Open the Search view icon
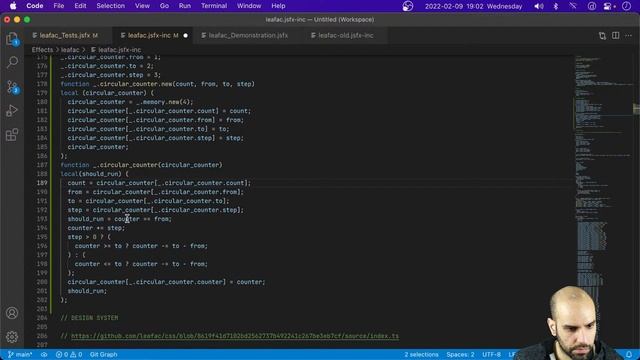640x360 pixels. (12, 62)
